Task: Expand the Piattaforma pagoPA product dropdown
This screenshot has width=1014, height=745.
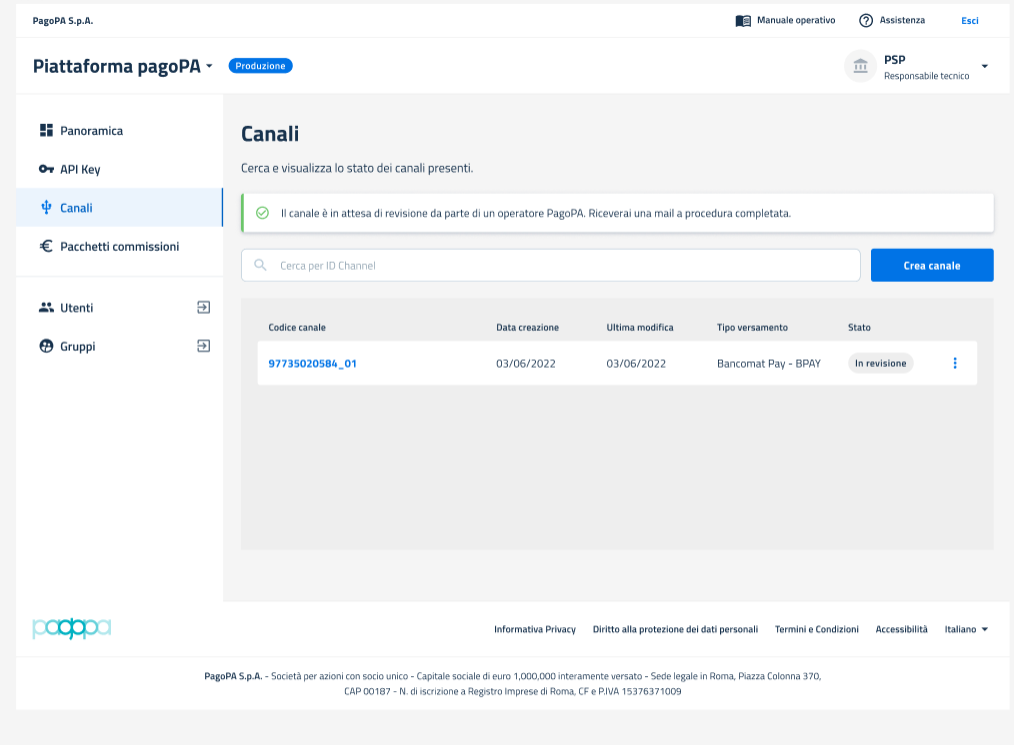Action: [209, 67]
